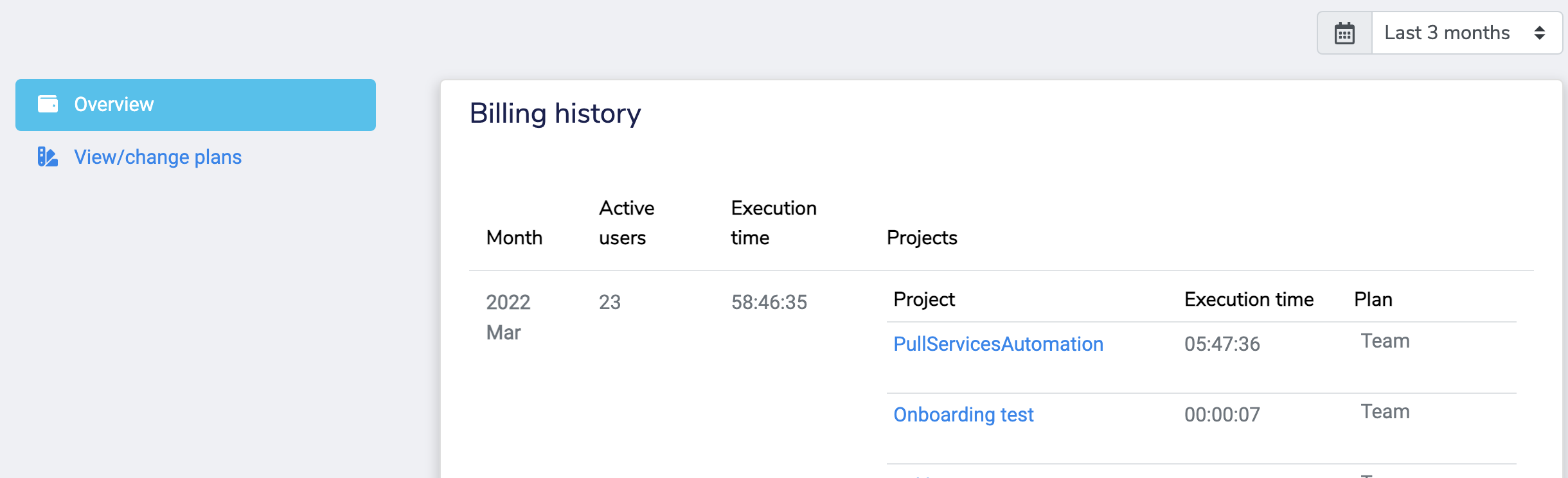Click Team plan for PullServicesAutomation
This screenshot has height=478, width=1568.
[x=1385, y=341]
